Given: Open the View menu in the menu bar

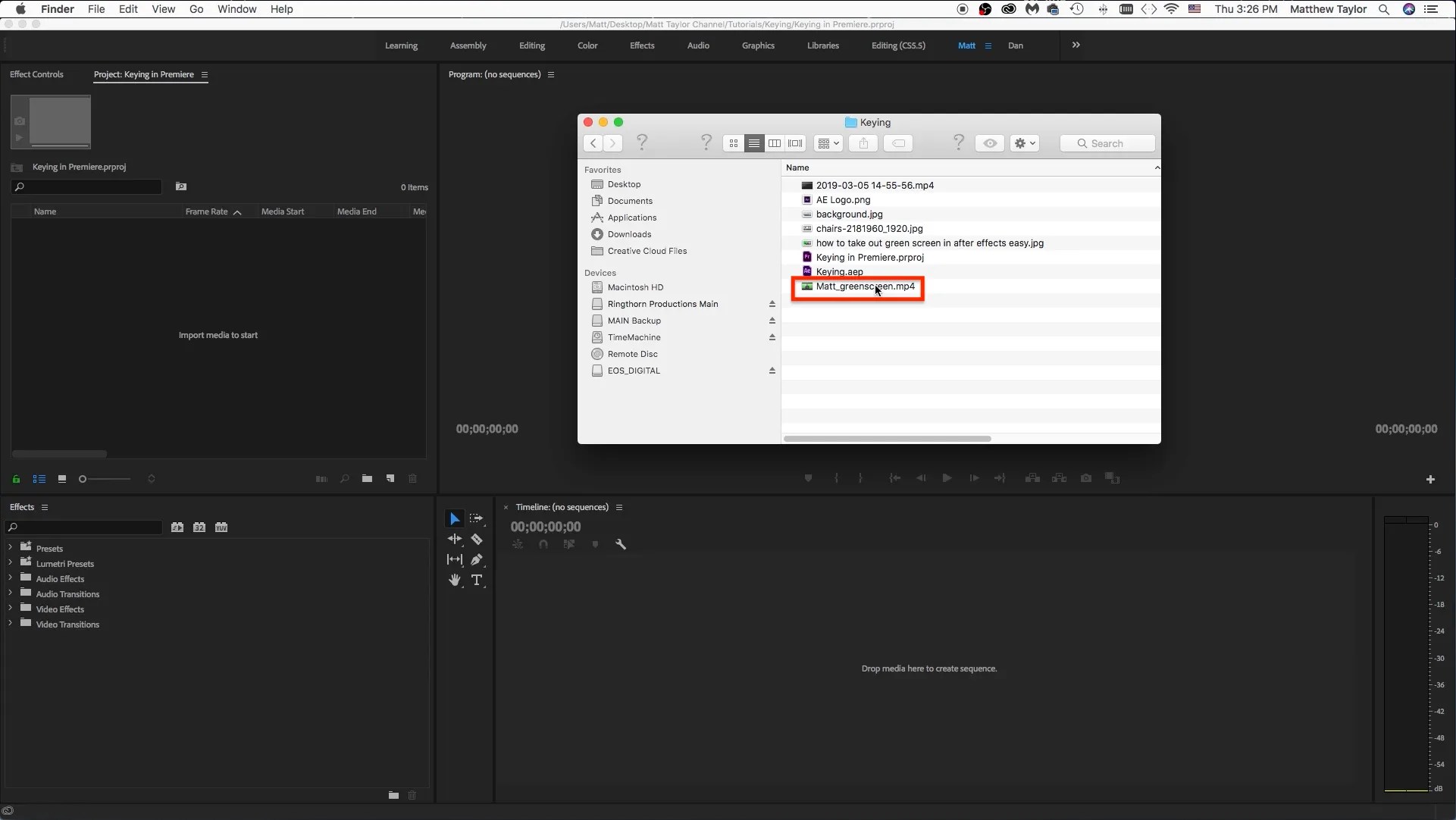Looking at the screenshot, I should coord(163,9).
